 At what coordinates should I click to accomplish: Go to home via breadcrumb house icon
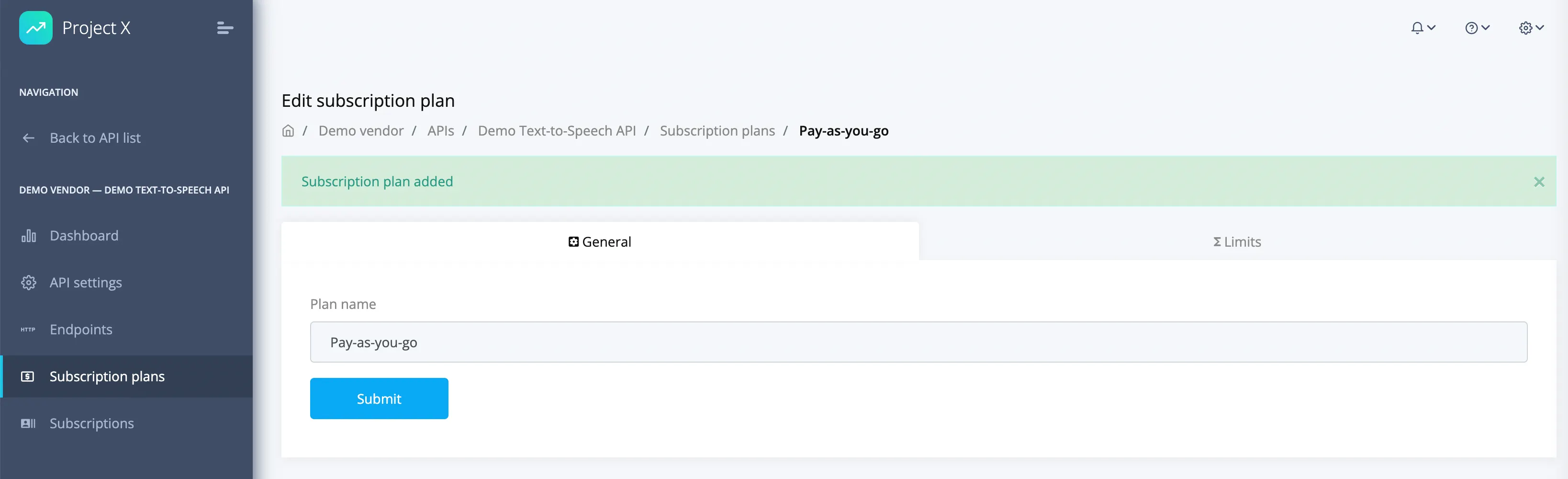288,131
